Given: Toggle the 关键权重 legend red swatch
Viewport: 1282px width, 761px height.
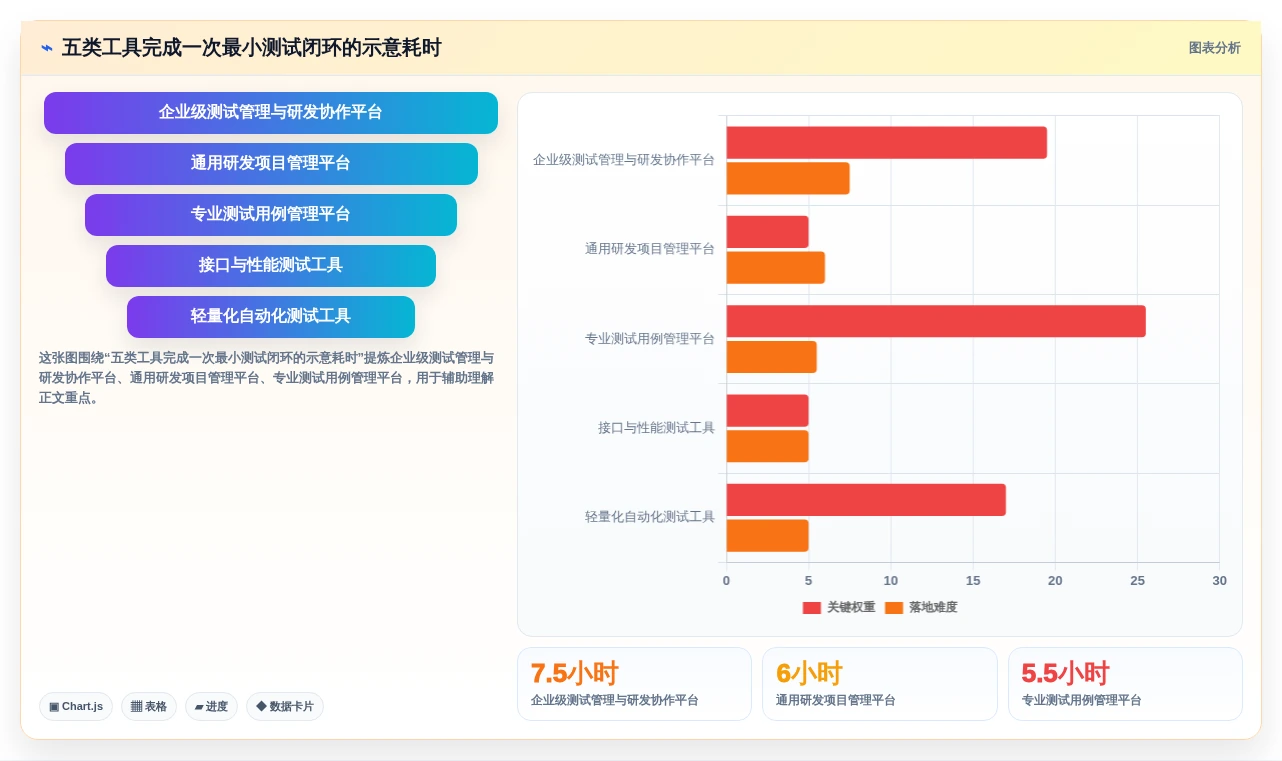Looking at the screenshot, I should (812, 608).
